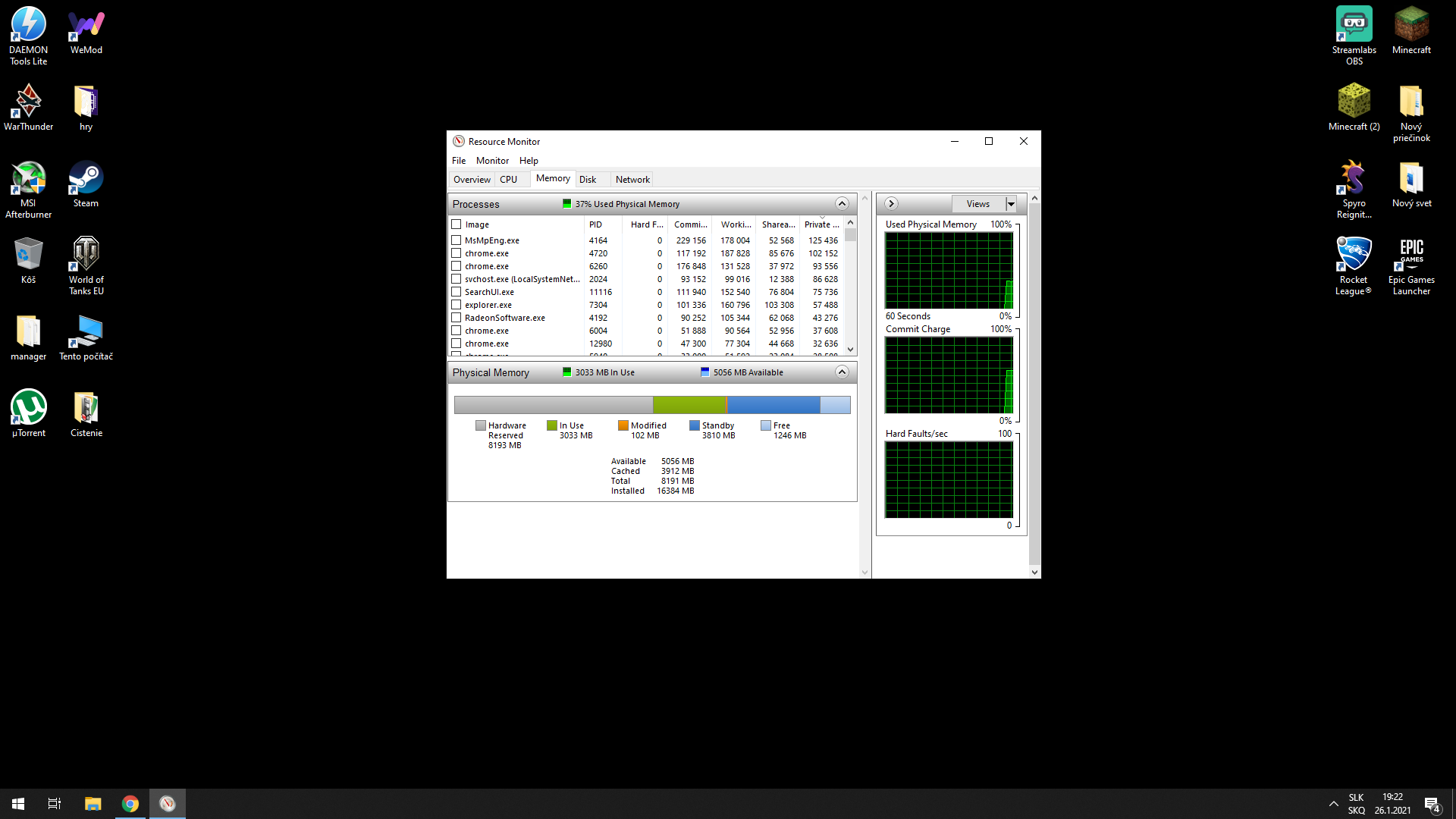Open the Views dropdown arrow
Screen dimensions: 1456x819
click(x=1011, y=204)
